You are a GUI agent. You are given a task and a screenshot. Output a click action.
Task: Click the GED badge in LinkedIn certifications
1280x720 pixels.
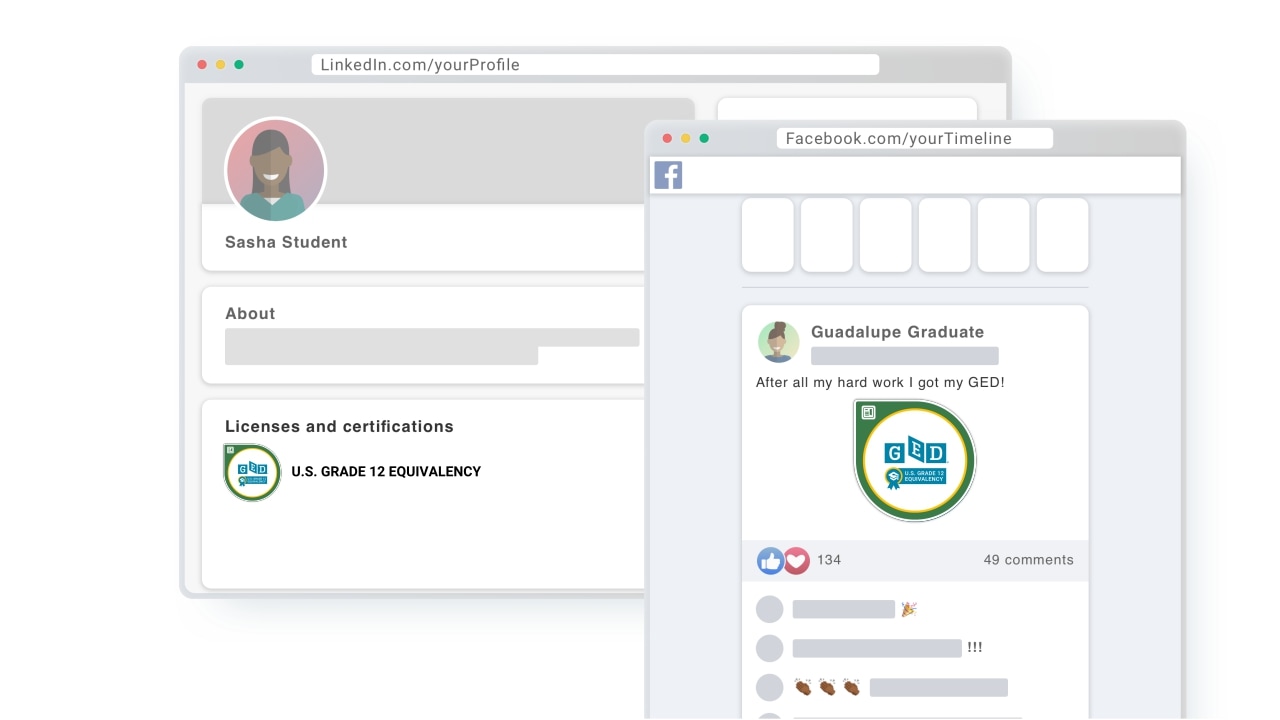point(252,472)
